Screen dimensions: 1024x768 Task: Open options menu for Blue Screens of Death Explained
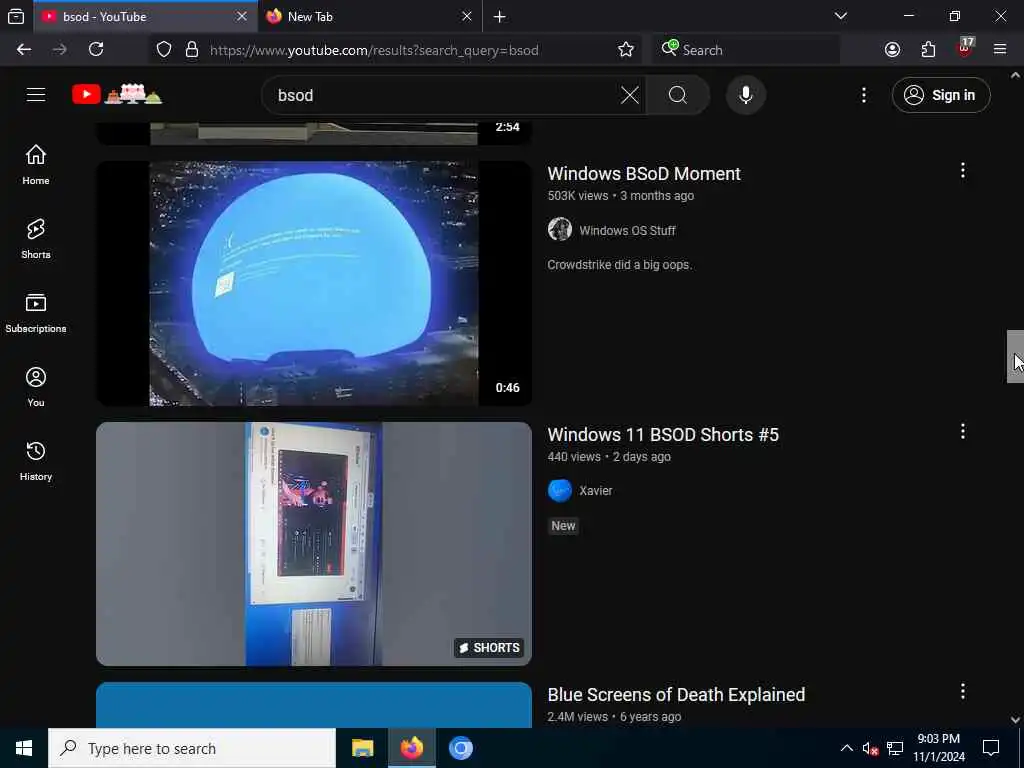click(x=962, y=692)
